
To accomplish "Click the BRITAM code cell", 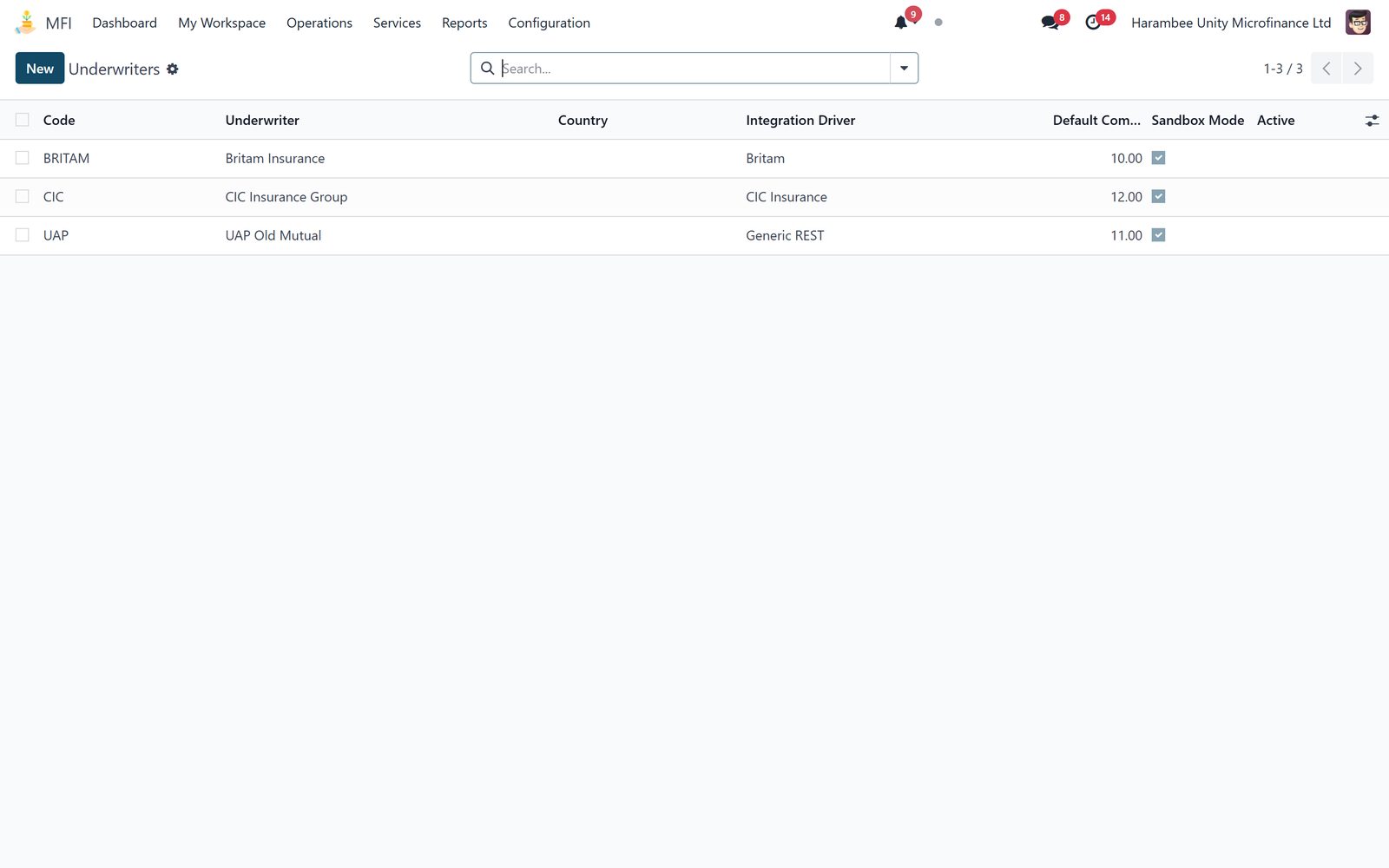I will point(67,158).
